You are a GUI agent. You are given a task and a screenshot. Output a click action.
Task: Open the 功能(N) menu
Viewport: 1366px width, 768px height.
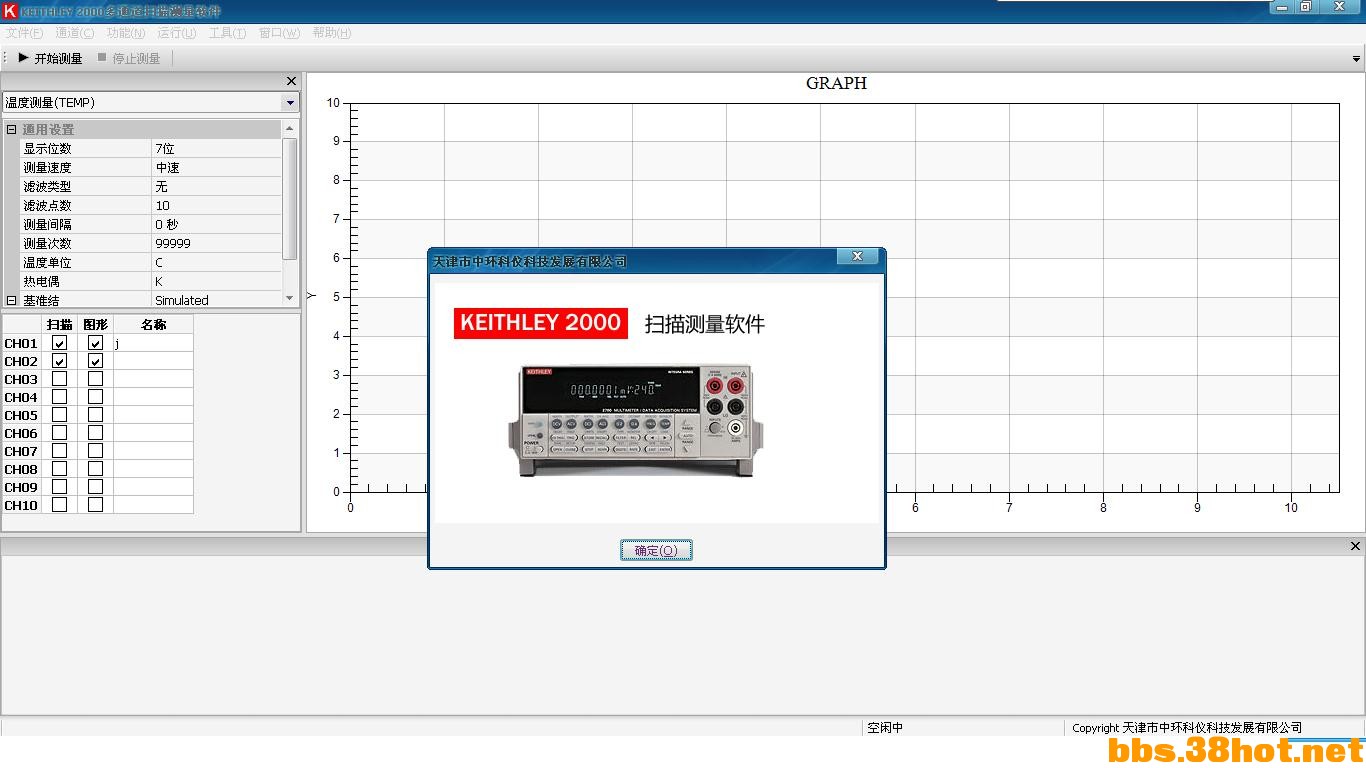pos(126,33)
